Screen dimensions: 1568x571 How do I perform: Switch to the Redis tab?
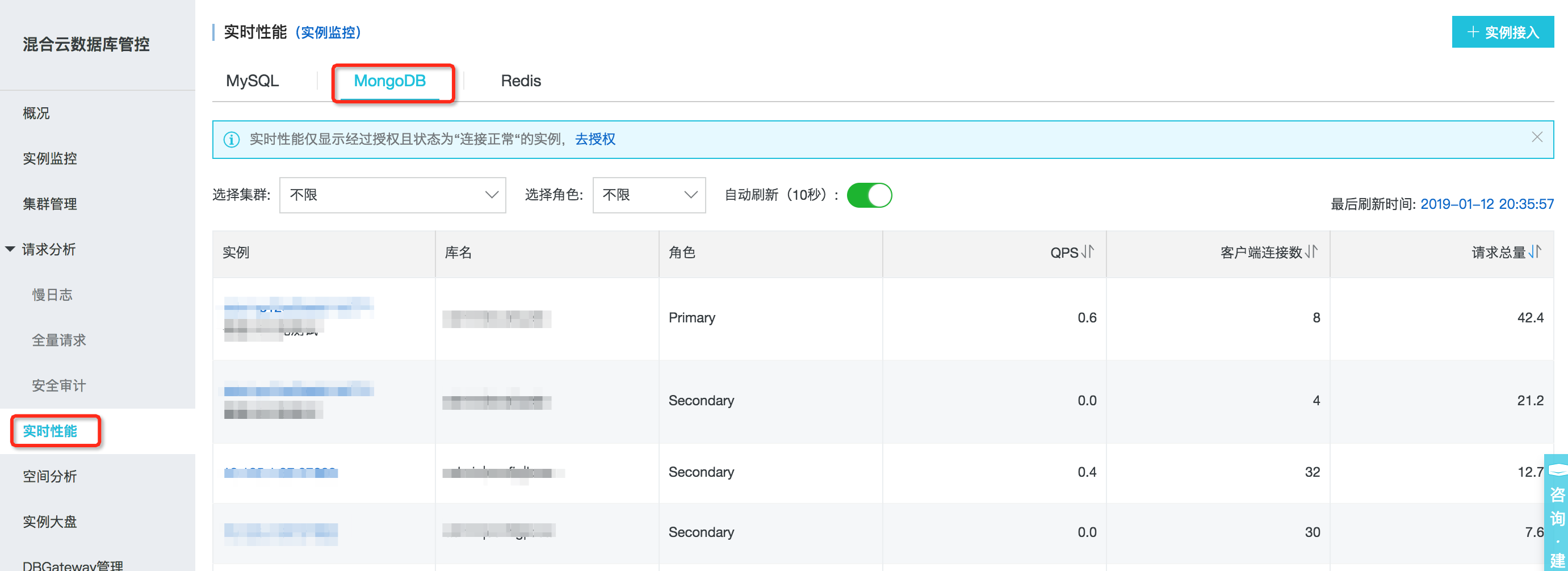pyautogui.click(x=521, y=81)
